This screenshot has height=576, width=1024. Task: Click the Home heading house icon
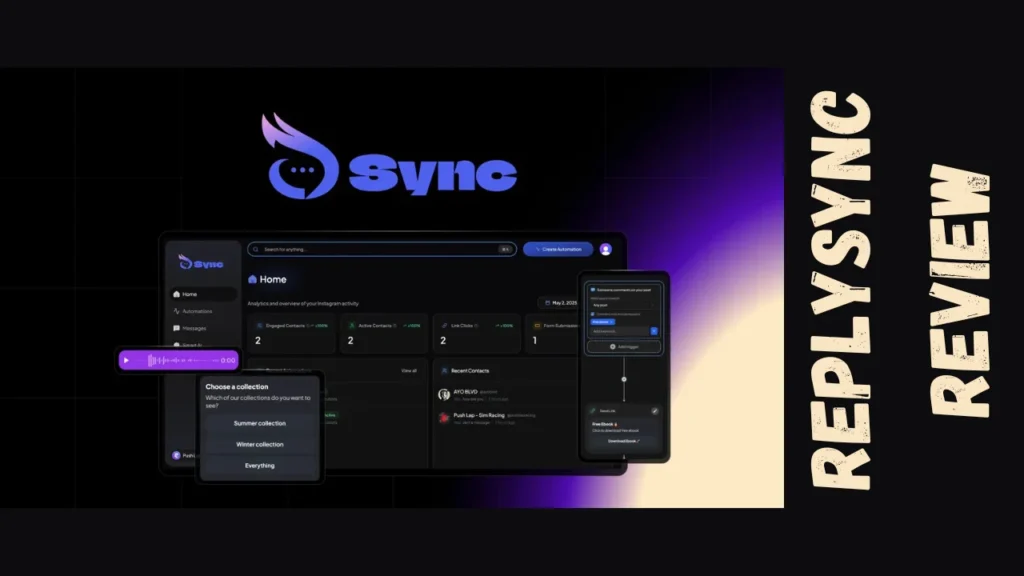tap(252, 279)
